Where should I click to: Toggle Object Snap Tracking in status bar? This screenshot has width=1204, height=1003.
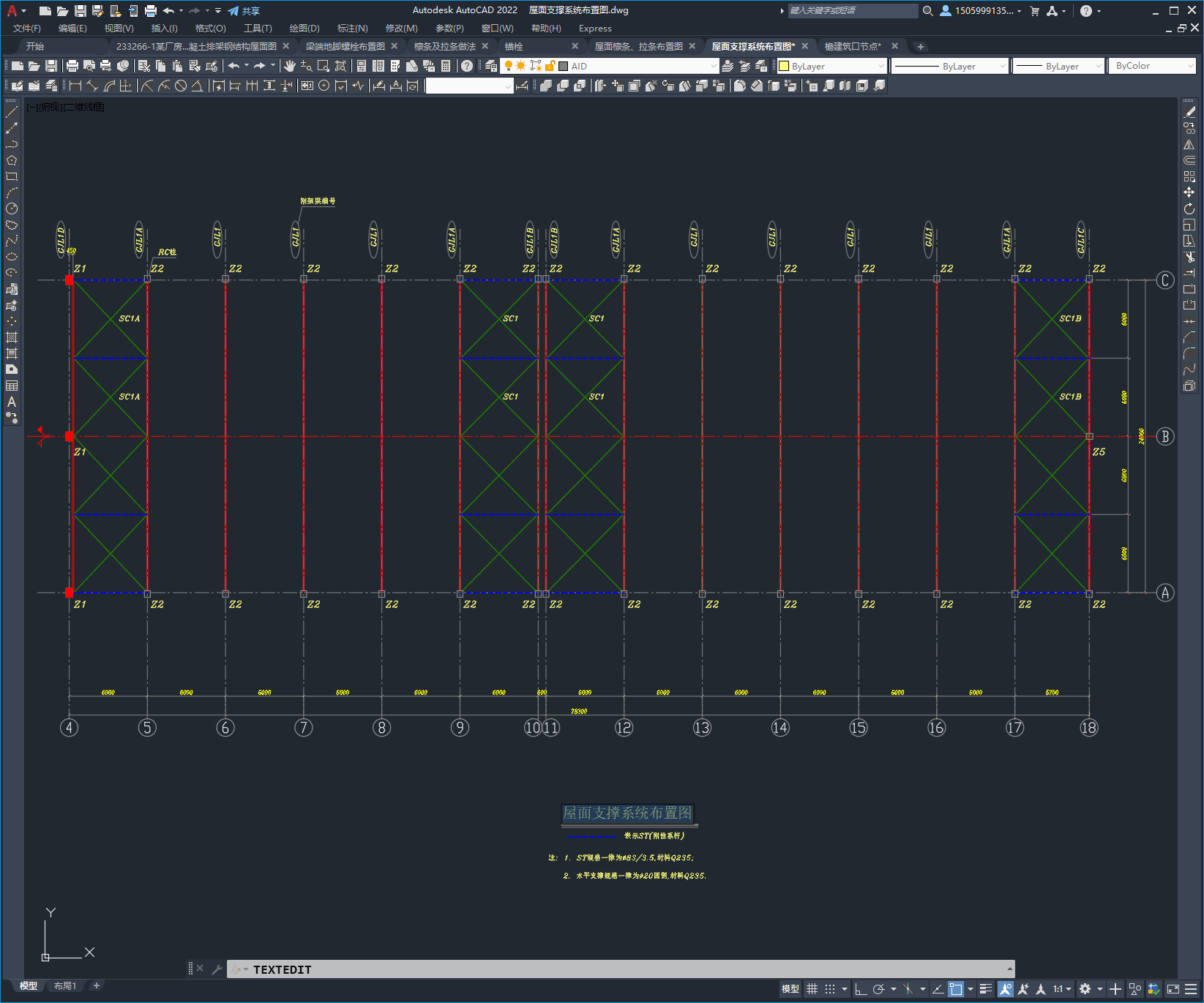(x=938, y=989)
